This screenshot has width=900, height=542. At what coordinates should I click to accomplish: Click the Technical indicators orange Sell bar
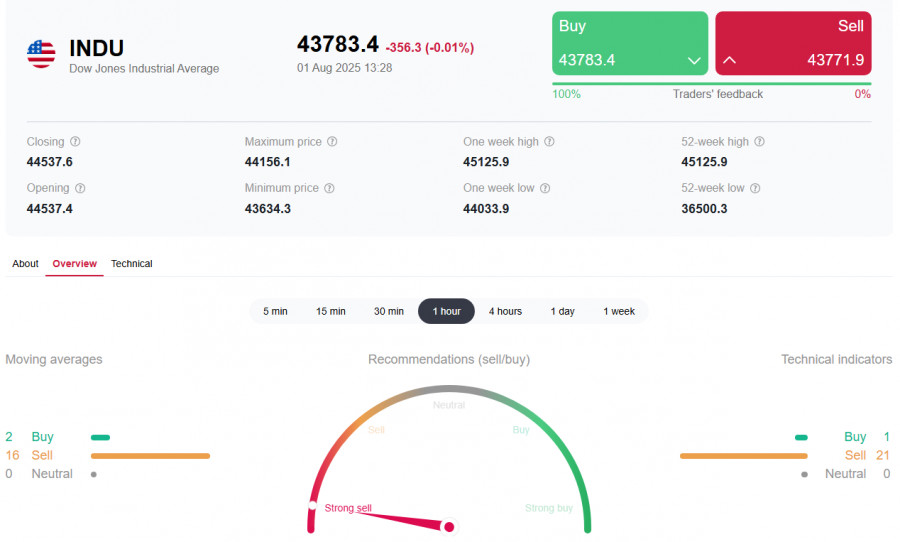point(744,456)
